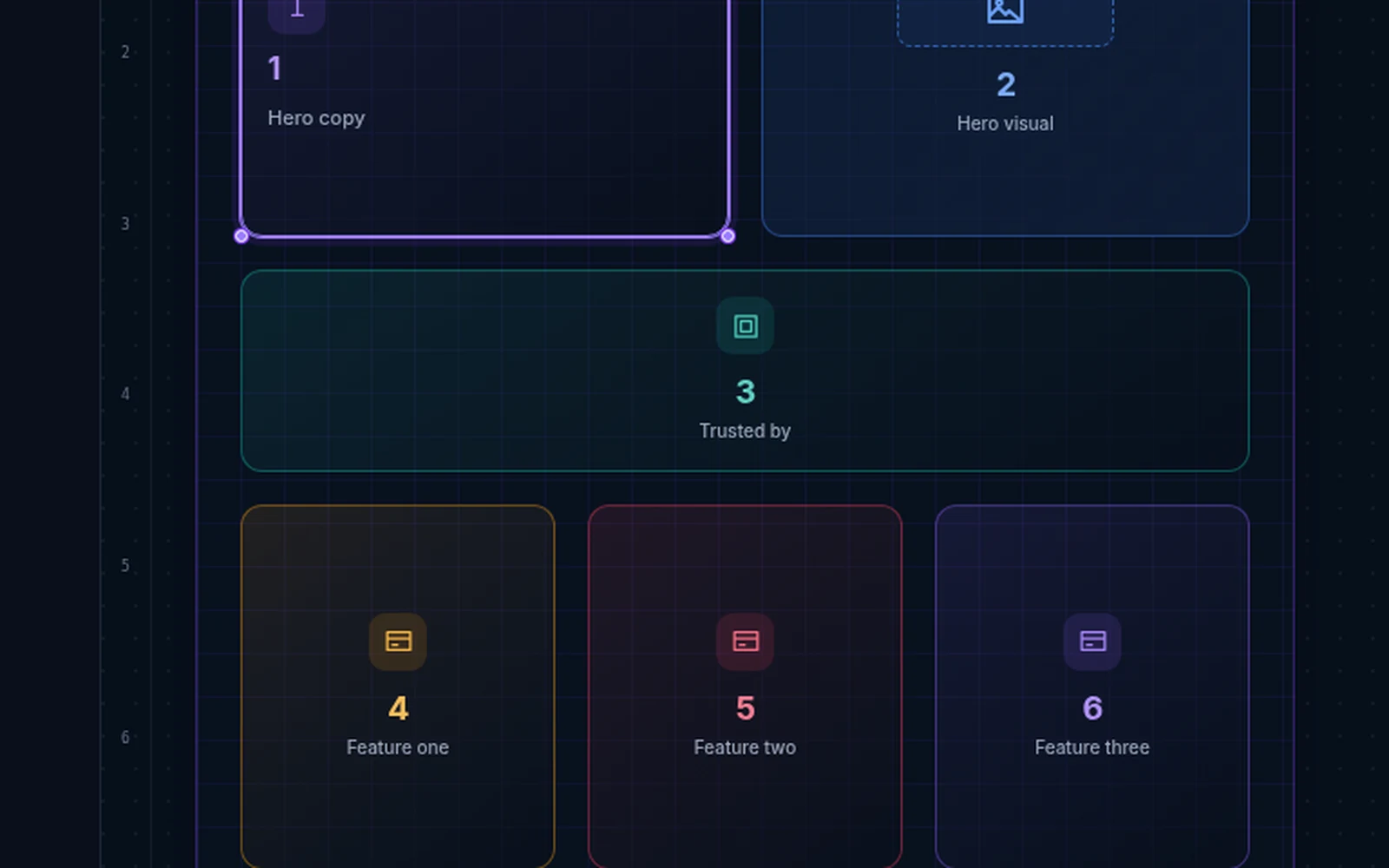Click the bottom-right resize handle of Hero copy

click(x=727, y=236)
